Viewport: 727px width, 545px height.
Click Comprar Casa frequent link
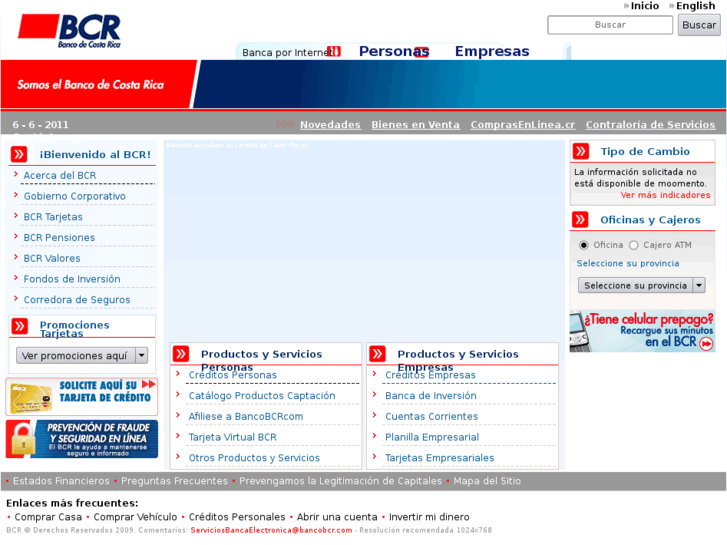[x=48, y=517]
